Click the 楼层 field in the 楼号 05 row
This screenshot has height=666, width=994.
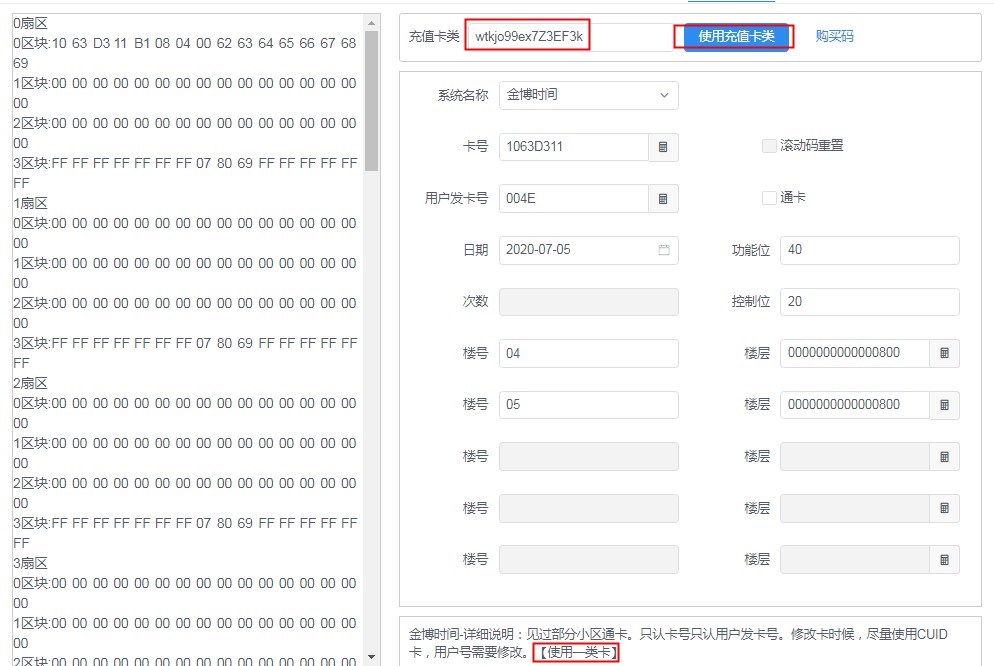[x=855, y=405]
